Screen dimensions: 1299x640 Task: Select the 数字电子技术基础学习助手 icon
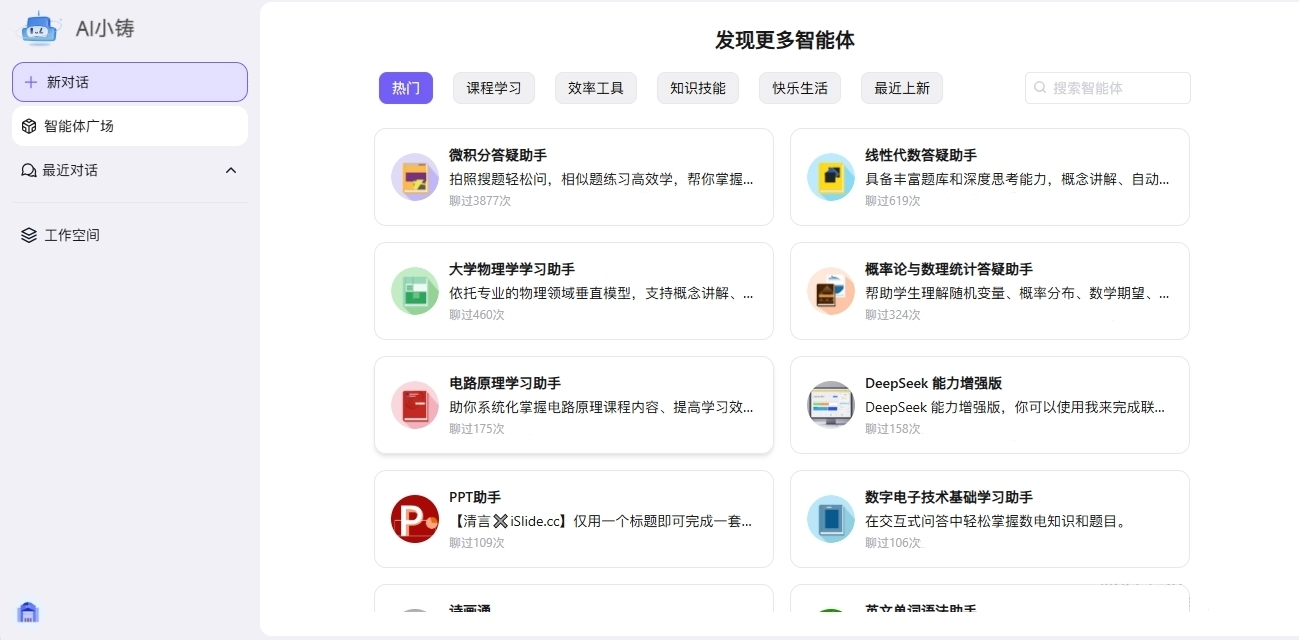(831, 519)
